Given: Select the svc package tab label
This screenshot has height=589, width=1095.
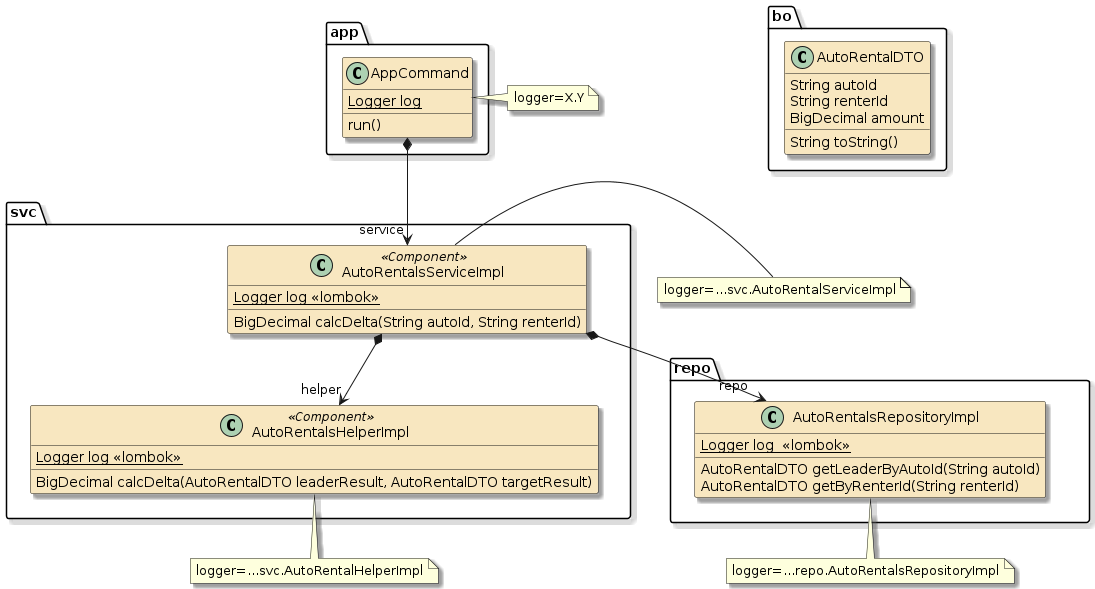Looking at the screenshot, I should [23, 212].
